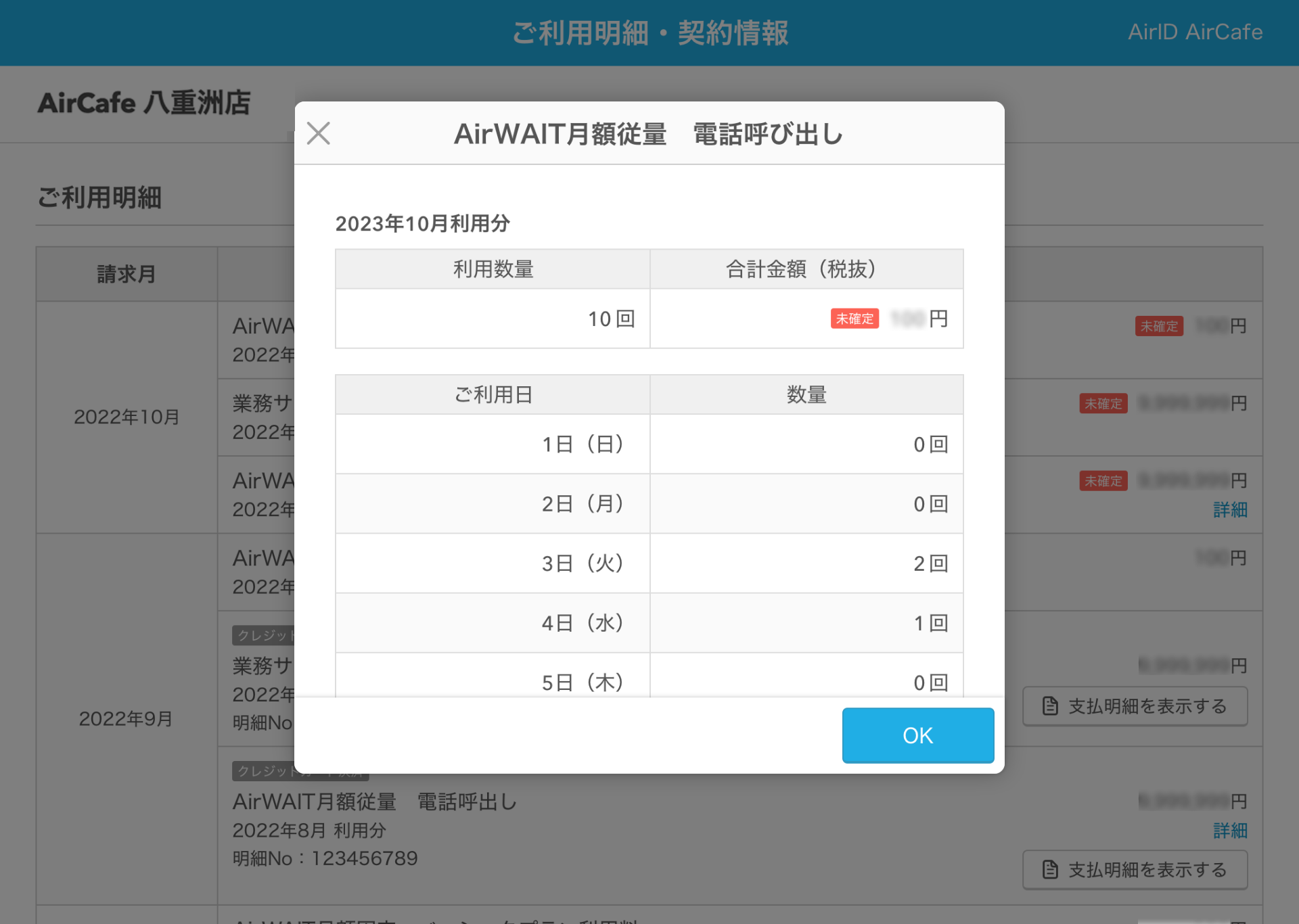Click document icon on lower 支払明細 button
Image resolution: width=1299 pixels, height=924 pixels.
point(1050,869)
